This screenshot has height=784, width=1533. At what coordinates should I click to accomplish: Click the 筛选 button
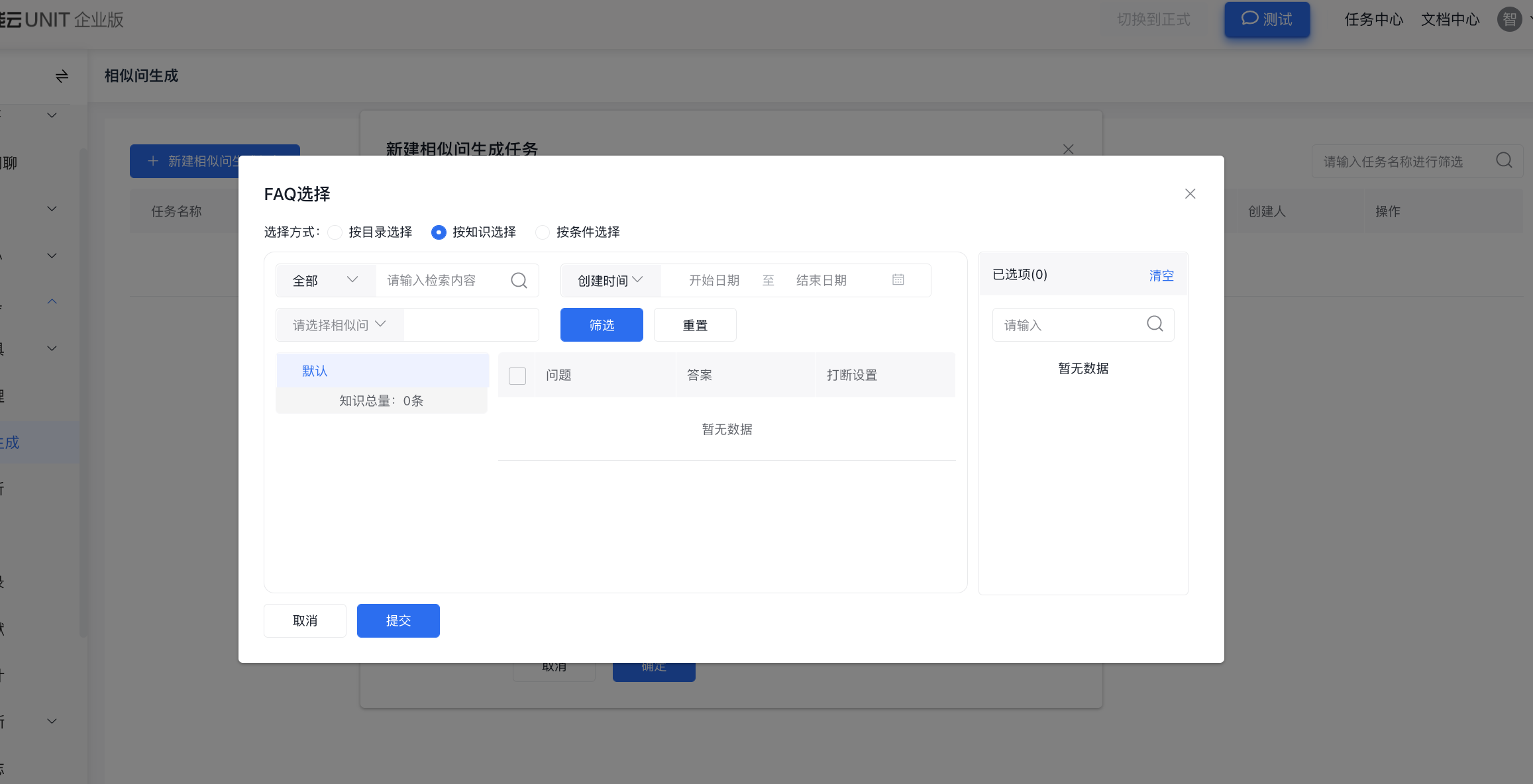[x=602, y=325]
